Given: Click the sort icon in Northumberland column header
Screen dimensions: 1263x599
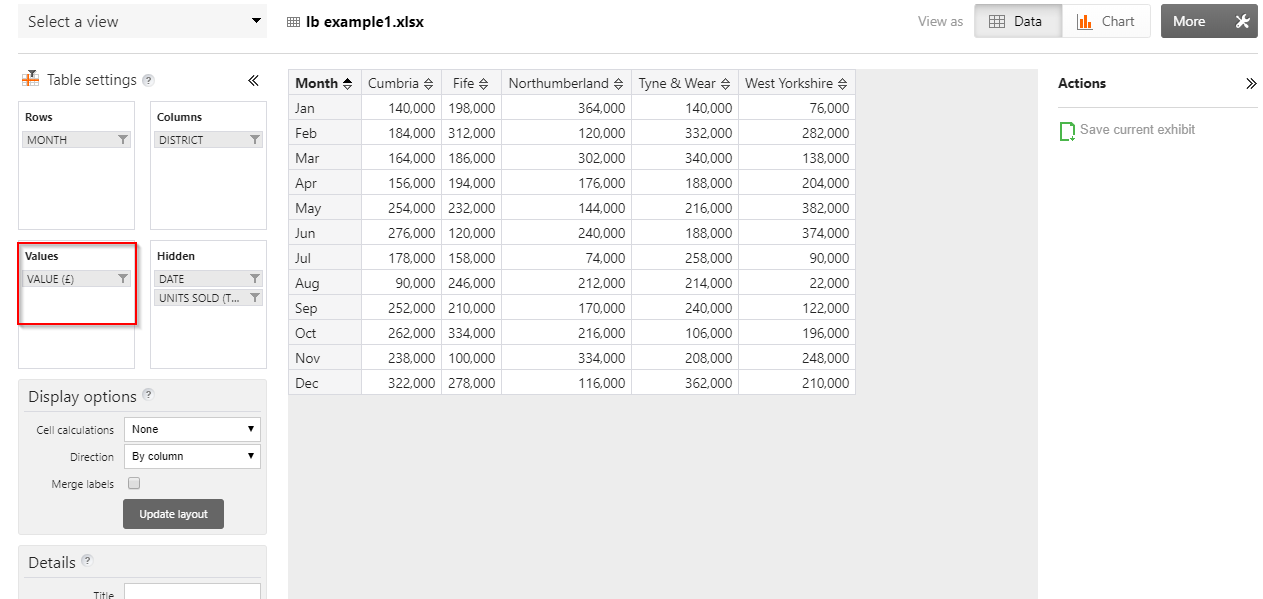Looking at the screenshot, I should coord(619,84).
